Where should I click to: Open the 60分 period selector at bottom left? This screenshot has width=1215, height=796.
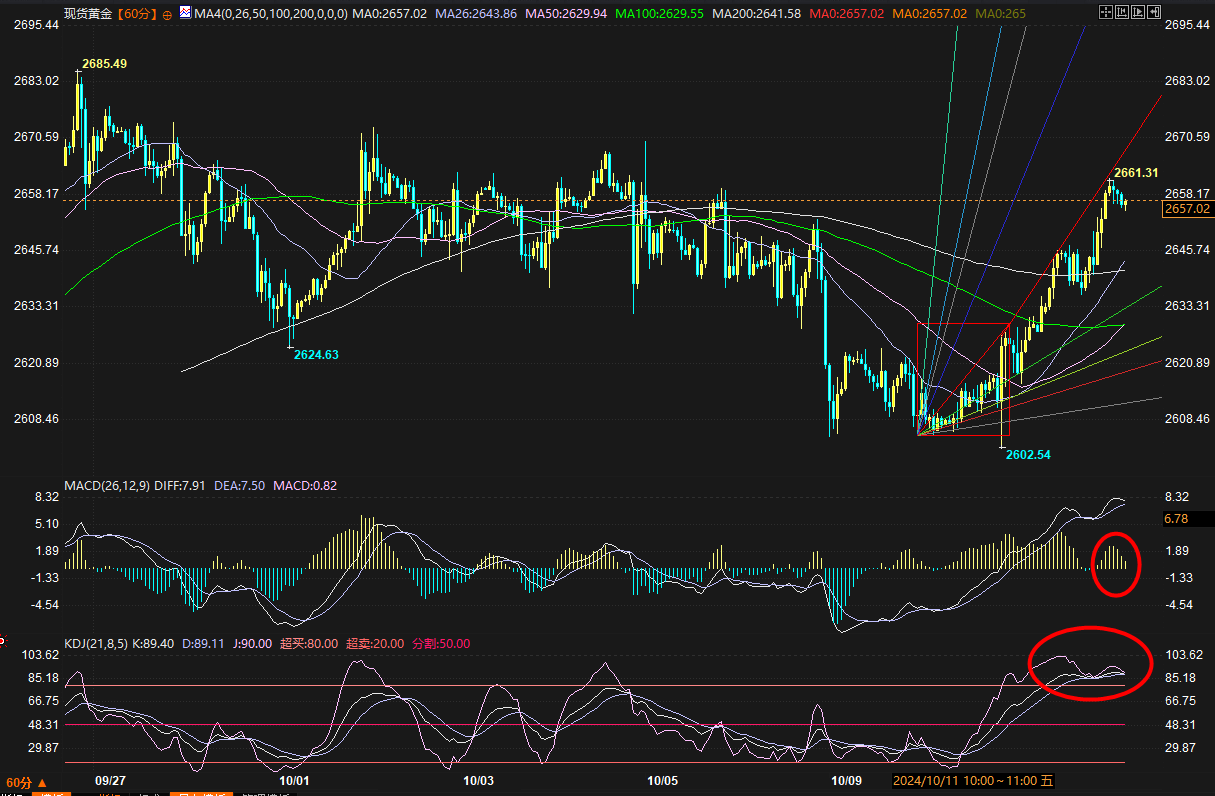pyautogui.click(x=27, y=782)
